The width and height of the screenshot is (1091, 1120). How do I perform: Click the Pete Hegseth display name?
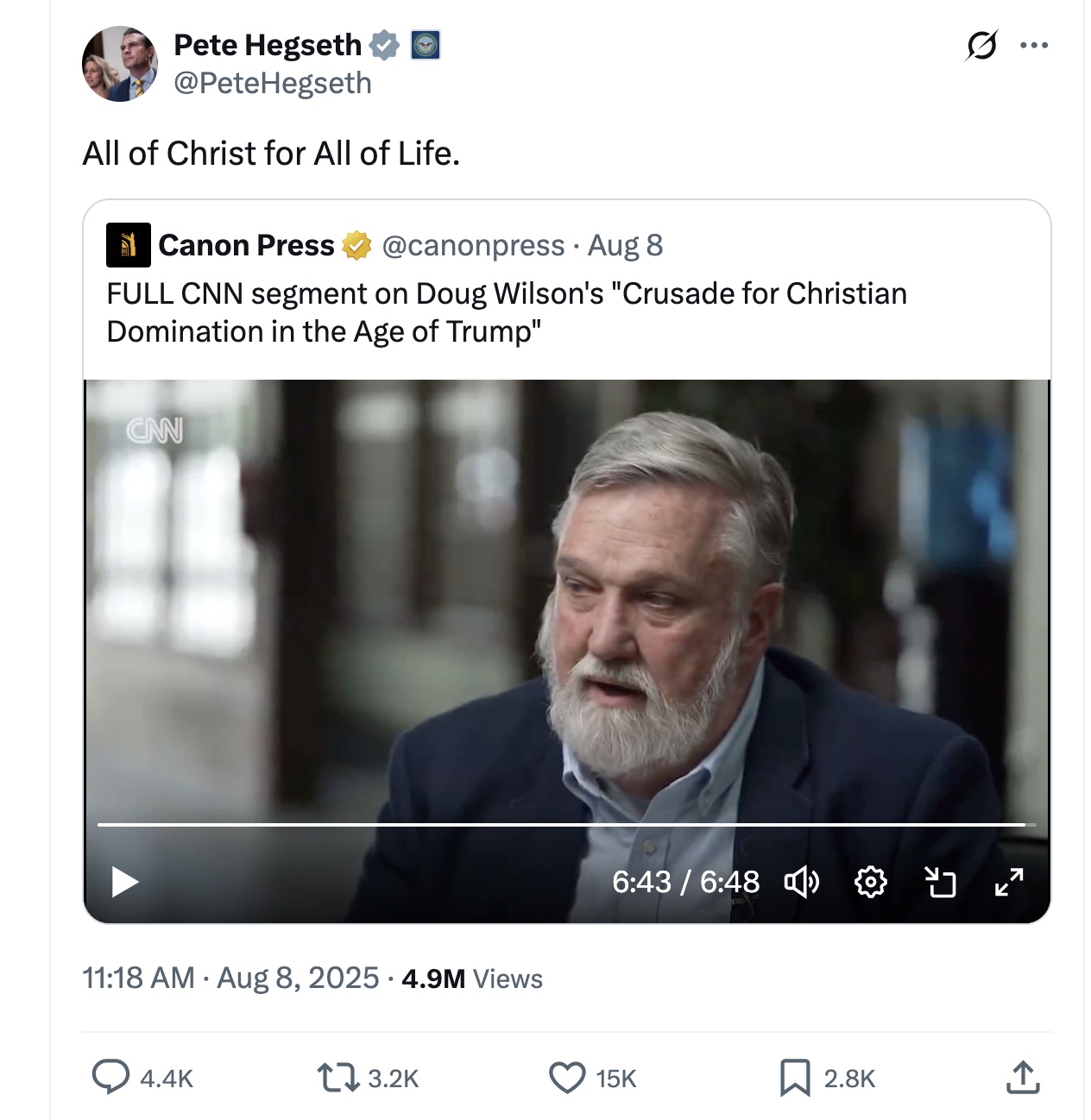[268, 45]
